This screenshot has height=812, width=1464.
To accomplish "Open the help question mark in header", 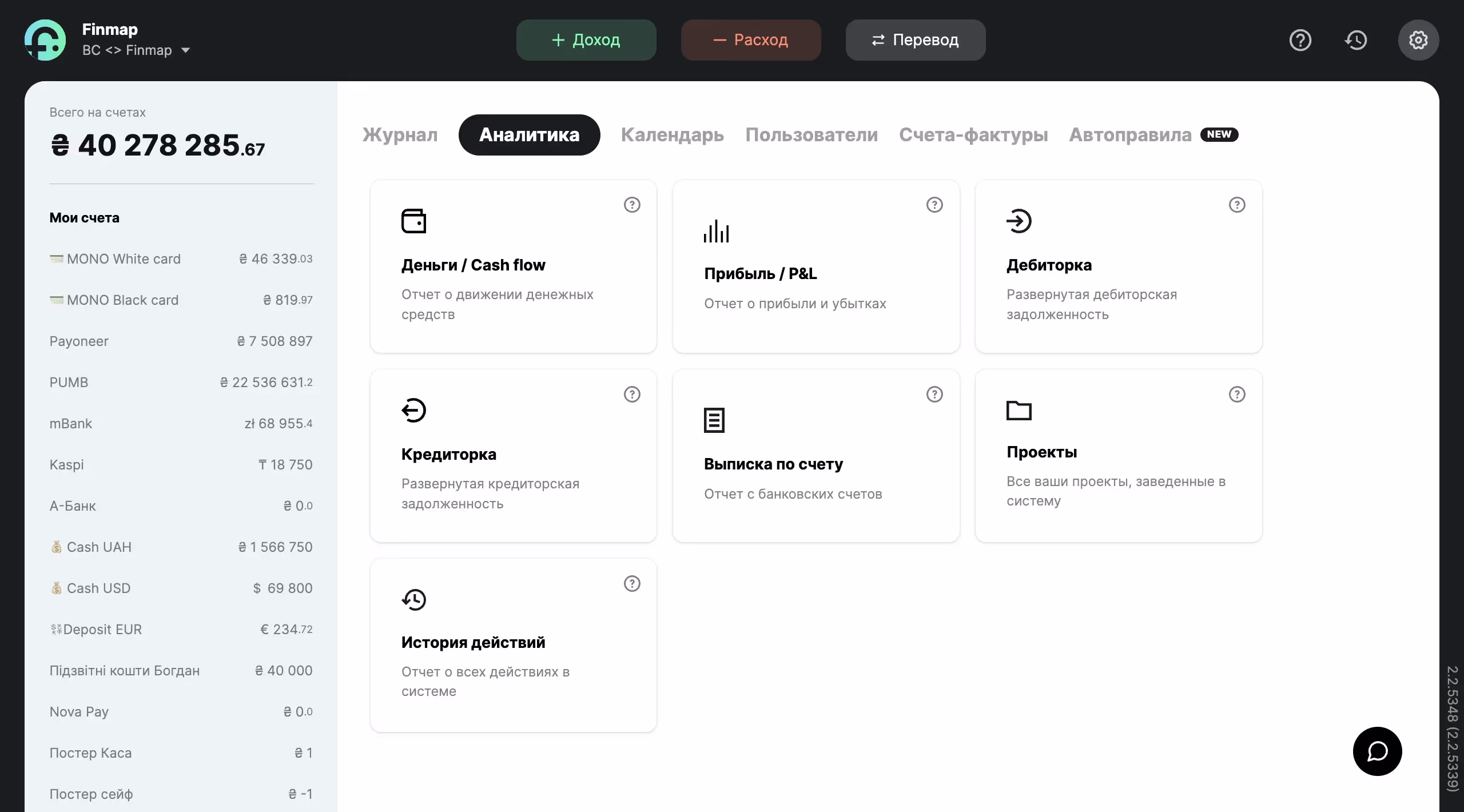I will (x=1300, y=40).
